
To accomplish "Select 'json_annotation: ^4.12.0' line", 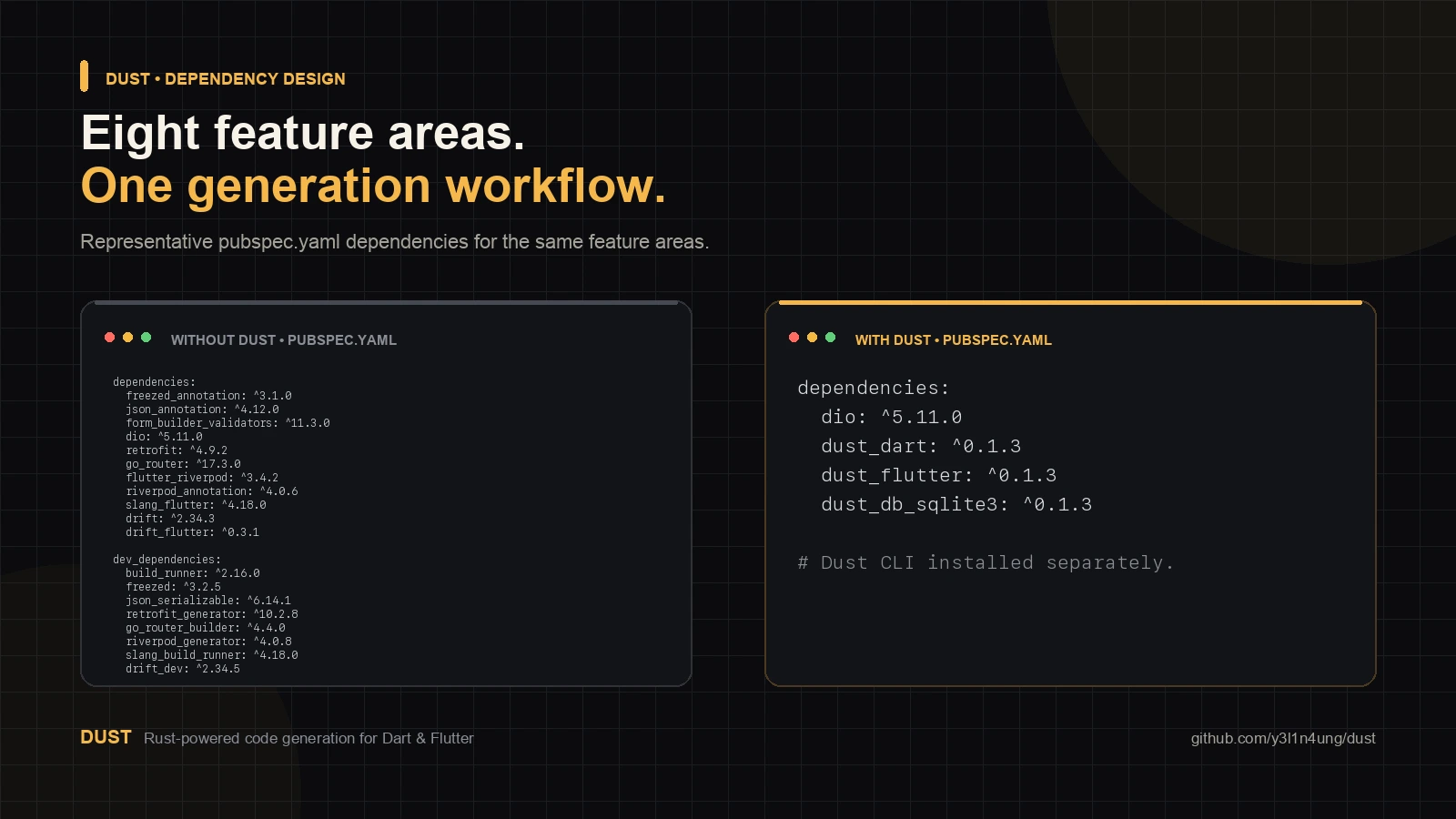I will (x=202, y=409).
